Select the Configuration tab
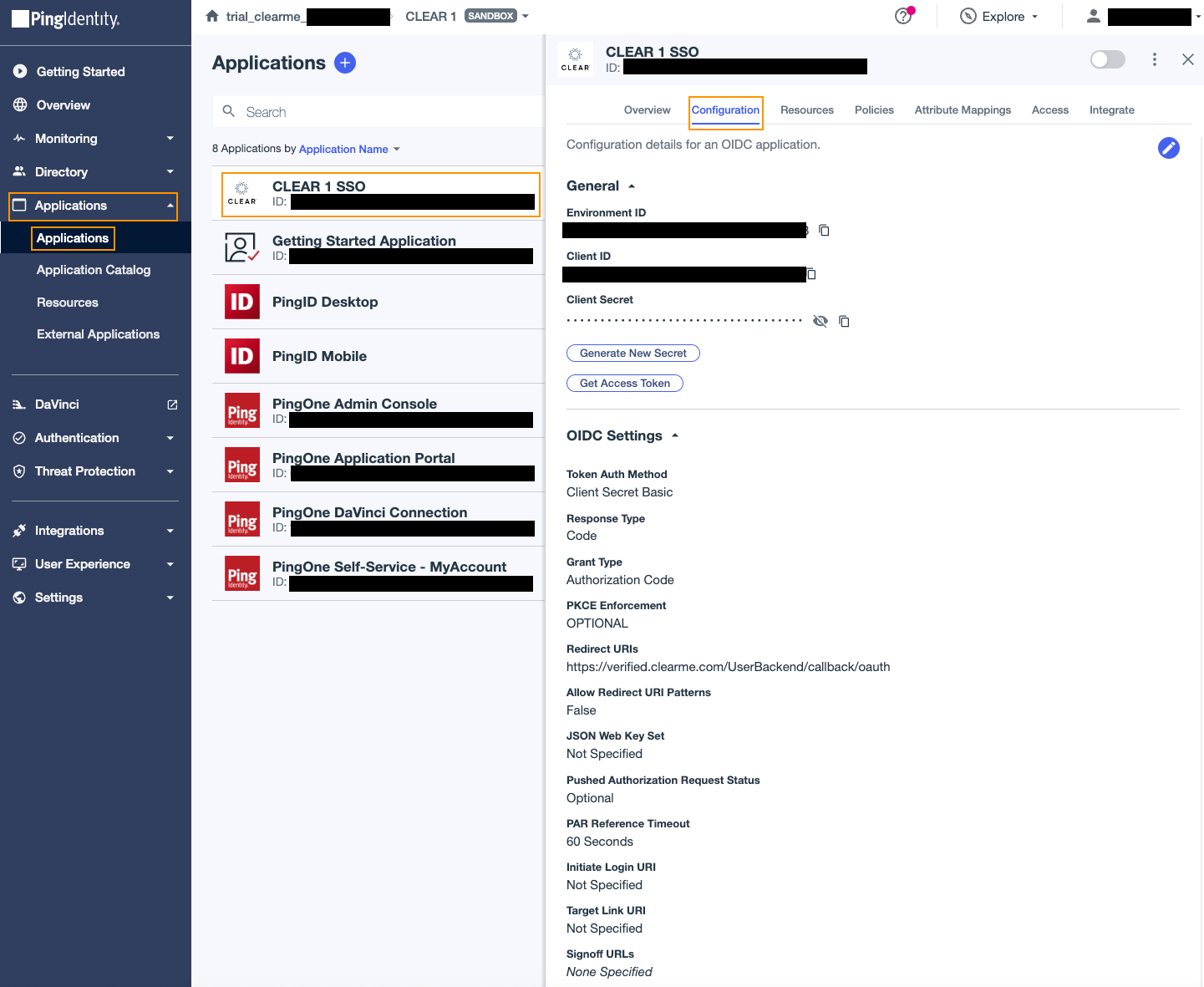Screen dimensions: 1204x987 (x=725, y=109)
